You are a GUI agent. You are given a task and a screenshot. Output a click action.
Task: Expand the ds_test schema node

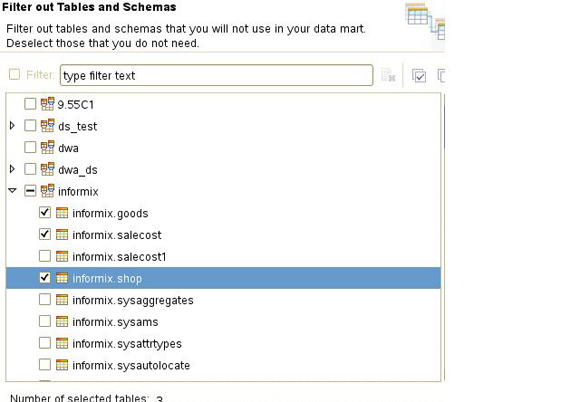point(12,126)
